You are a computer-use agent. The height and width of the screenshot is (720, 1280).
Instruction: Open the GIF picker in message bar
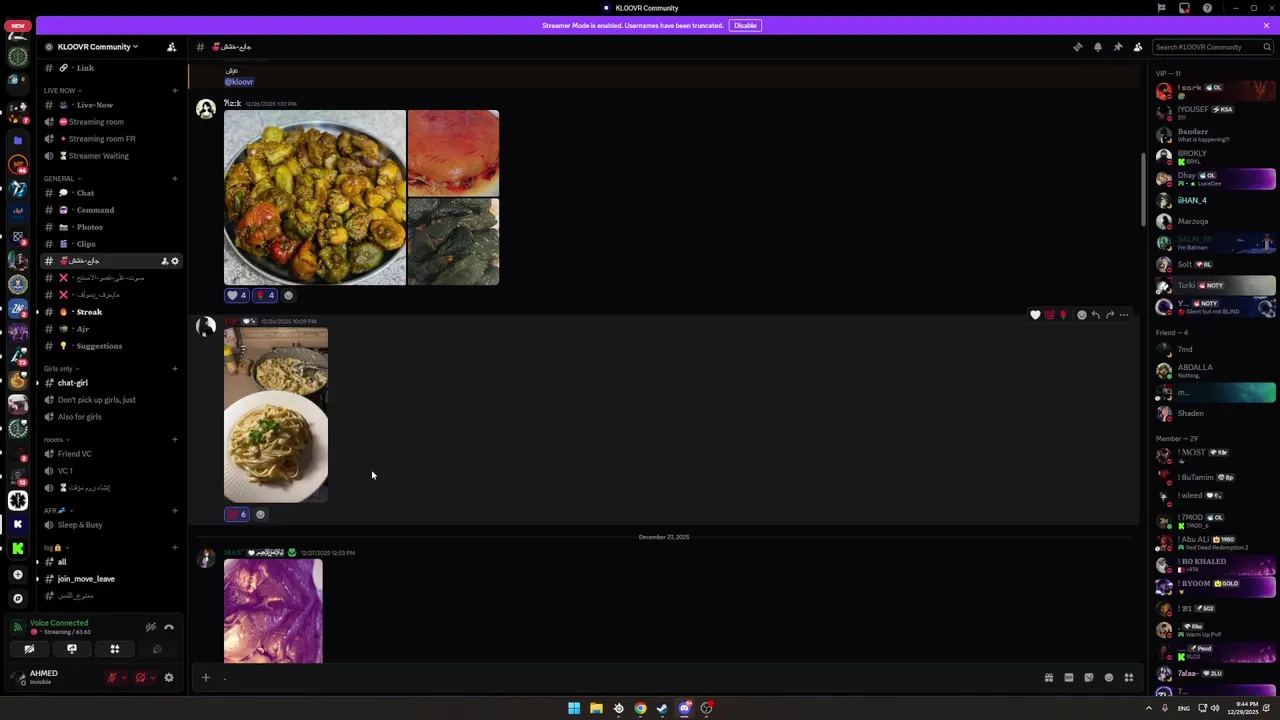1069,678
